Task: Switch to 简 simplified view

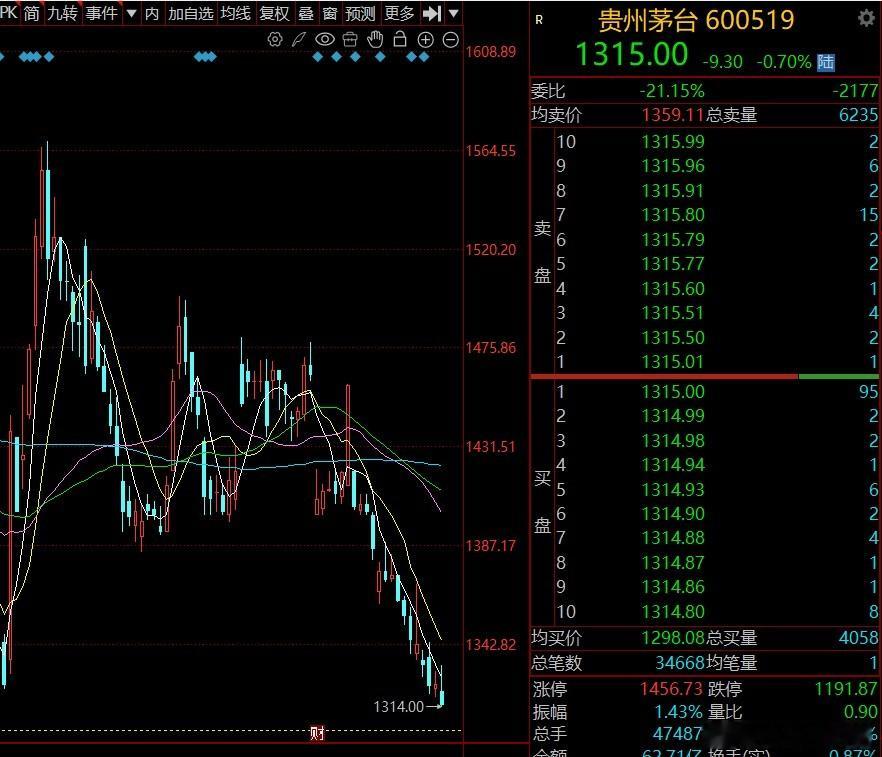Action: click(x=32, y=13)
